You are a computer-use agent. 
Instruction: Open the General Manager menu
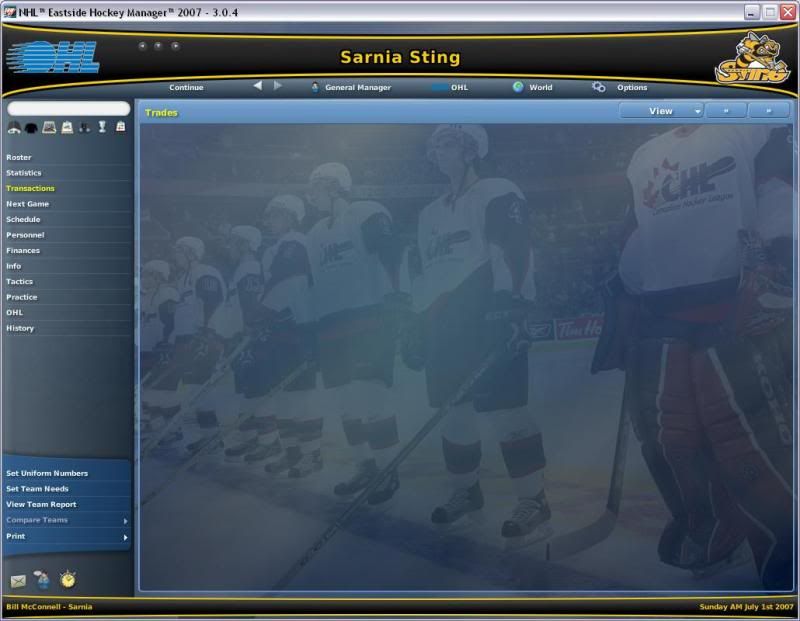[358, 87]
